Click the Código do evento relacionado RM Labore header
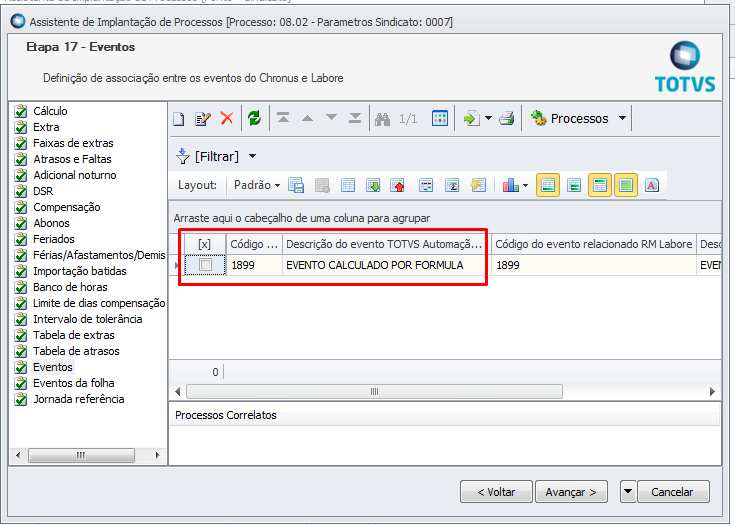Viewport: 735px width, 525px height. click(593, 244)
